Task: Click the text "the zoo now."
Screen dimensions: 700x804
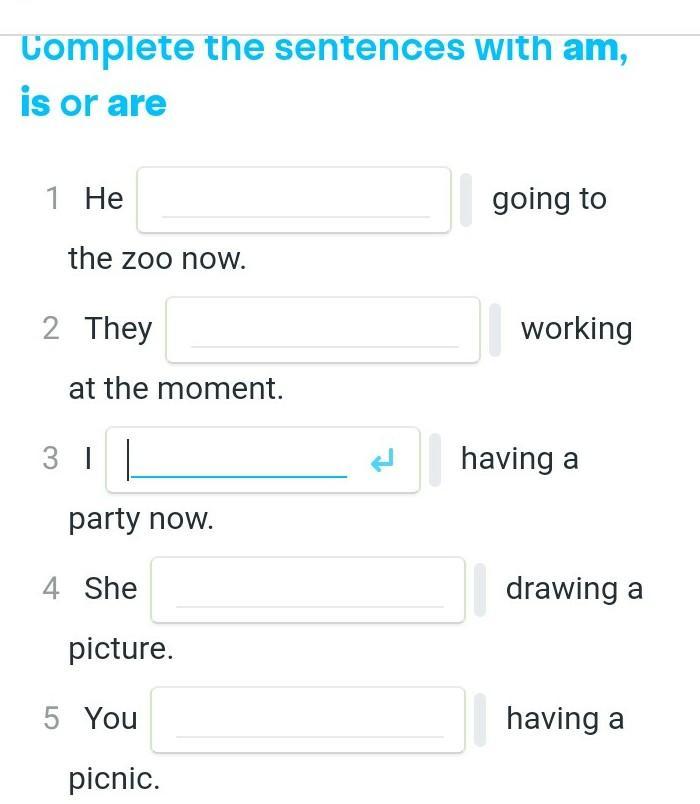Action: coord(157,259)
